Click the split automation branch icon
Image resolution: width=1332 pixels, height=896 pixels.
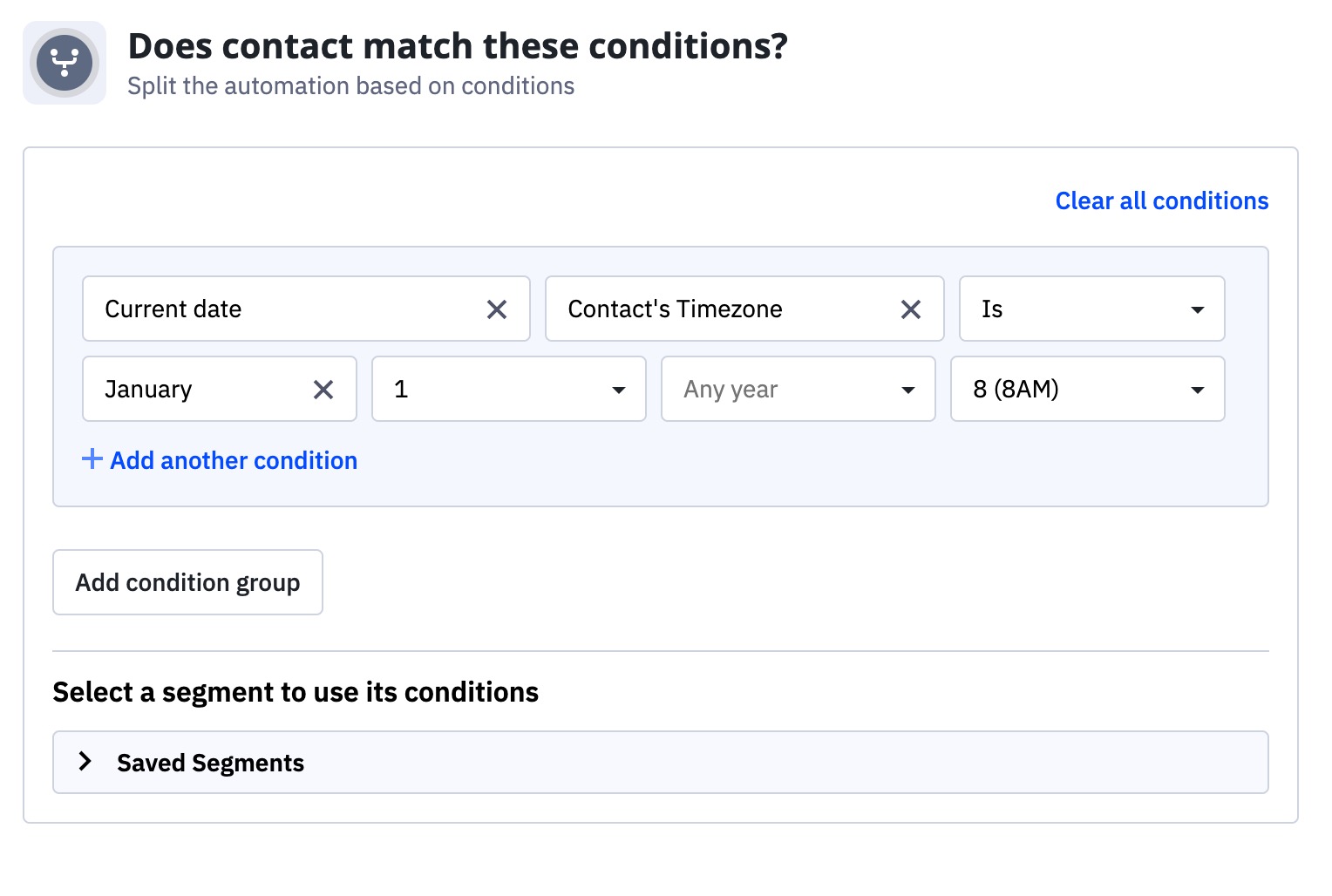(x=65, y=63)
